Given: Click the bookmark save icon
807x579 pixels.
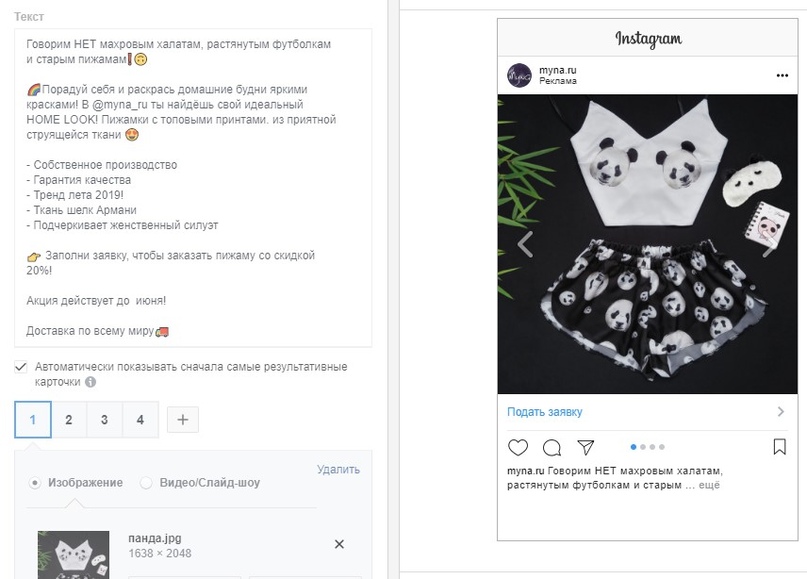Looking at the screenshot, I should tap(780, 446).
